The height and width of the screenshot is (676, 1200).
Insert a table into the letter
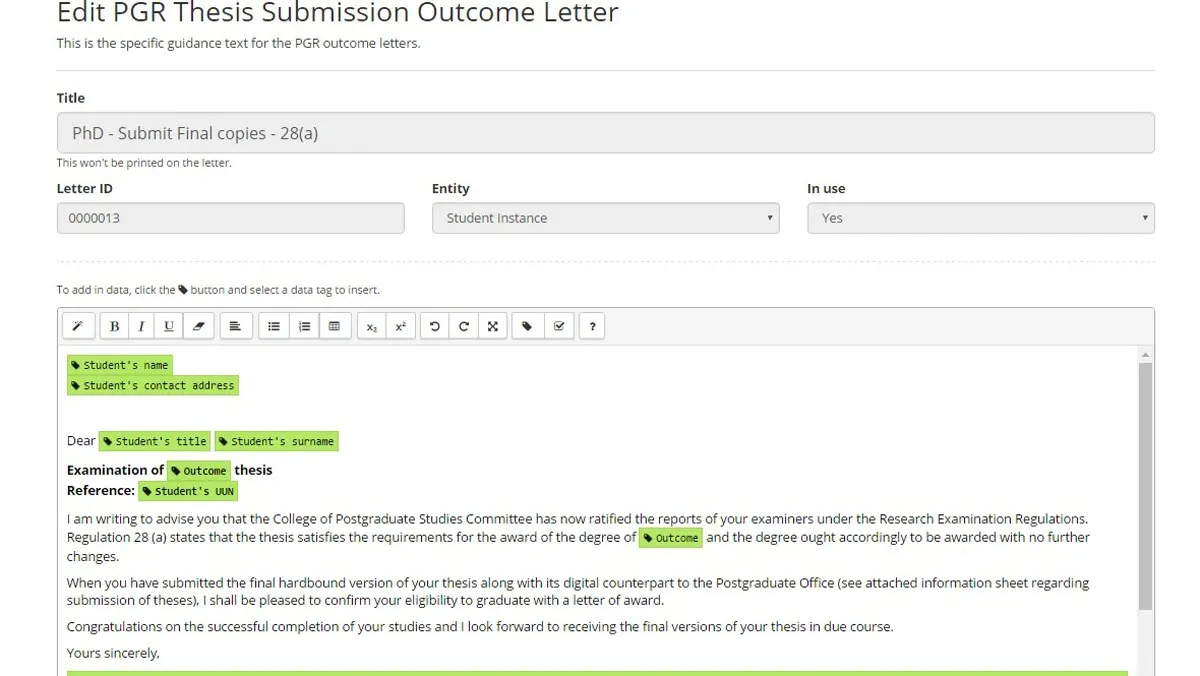coord(334,326)
